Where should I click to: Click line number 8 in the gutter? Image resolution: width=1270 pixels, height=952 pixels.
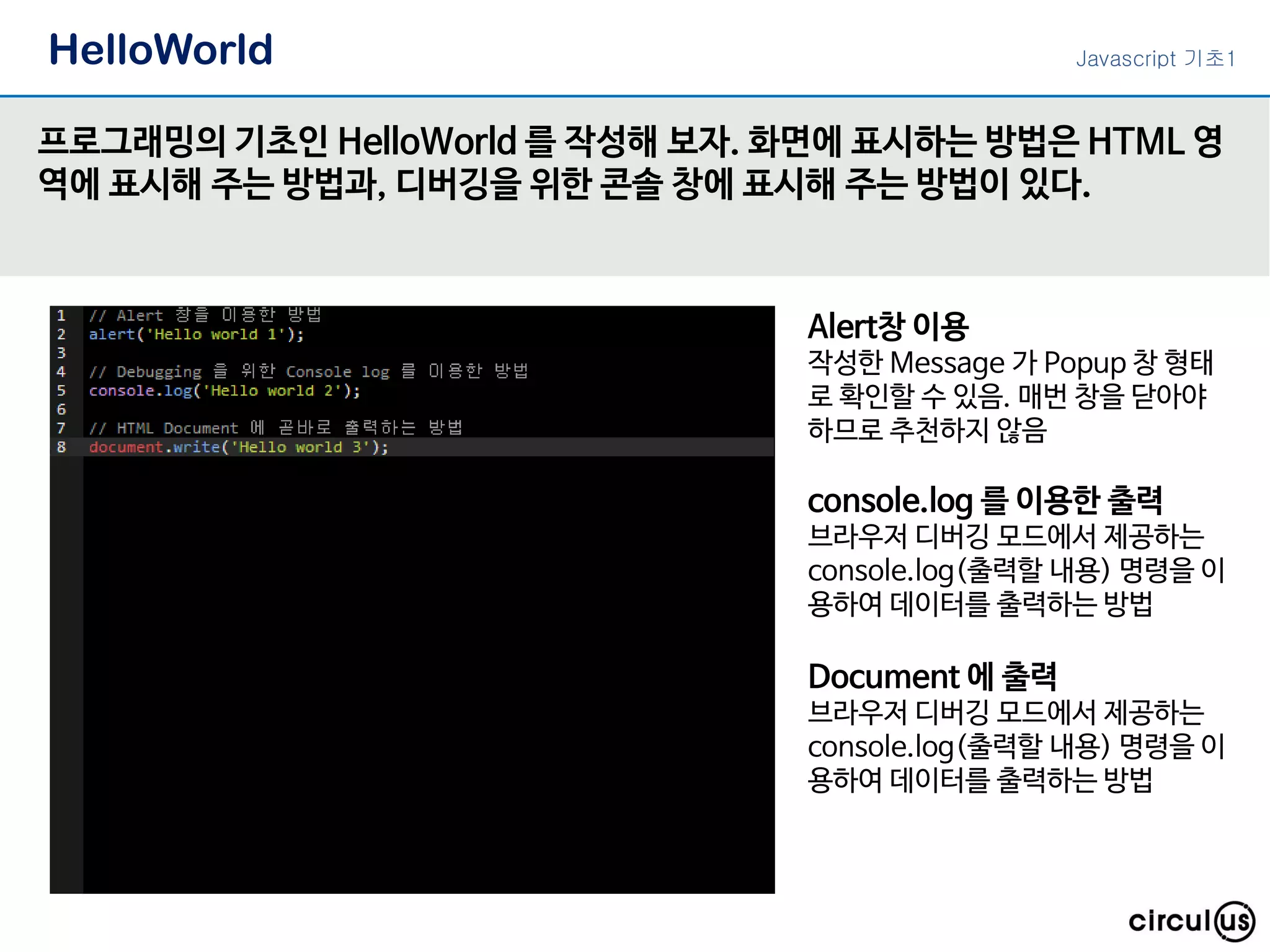coord(61,447)
